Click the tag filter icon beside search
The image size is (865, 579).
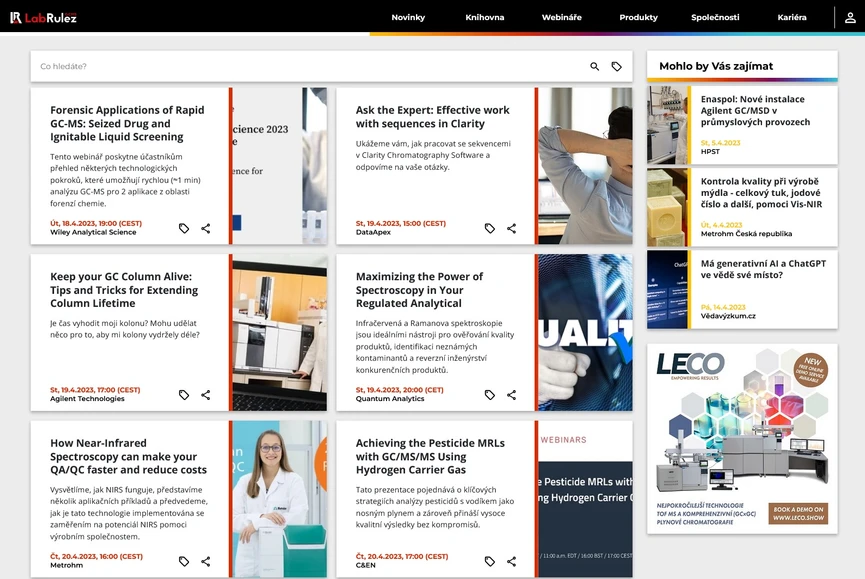[x=617, y=64]
